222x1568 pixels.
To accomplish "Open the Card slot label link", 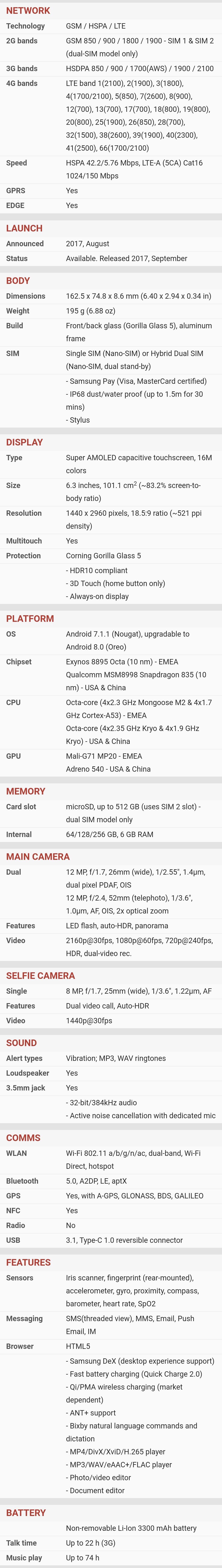I will click(x=21, y=807).
